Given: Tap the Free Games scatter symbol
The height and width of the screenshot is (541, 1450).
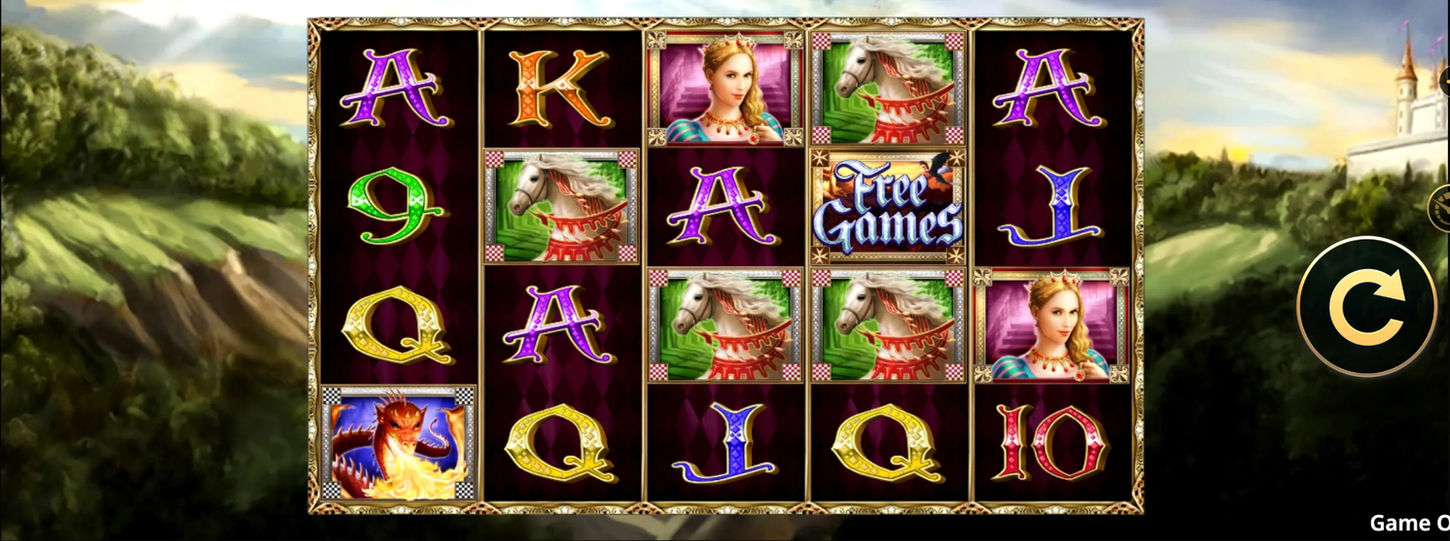Looking at the screenshot, I should pyautogui.click(x=888, y=207).
